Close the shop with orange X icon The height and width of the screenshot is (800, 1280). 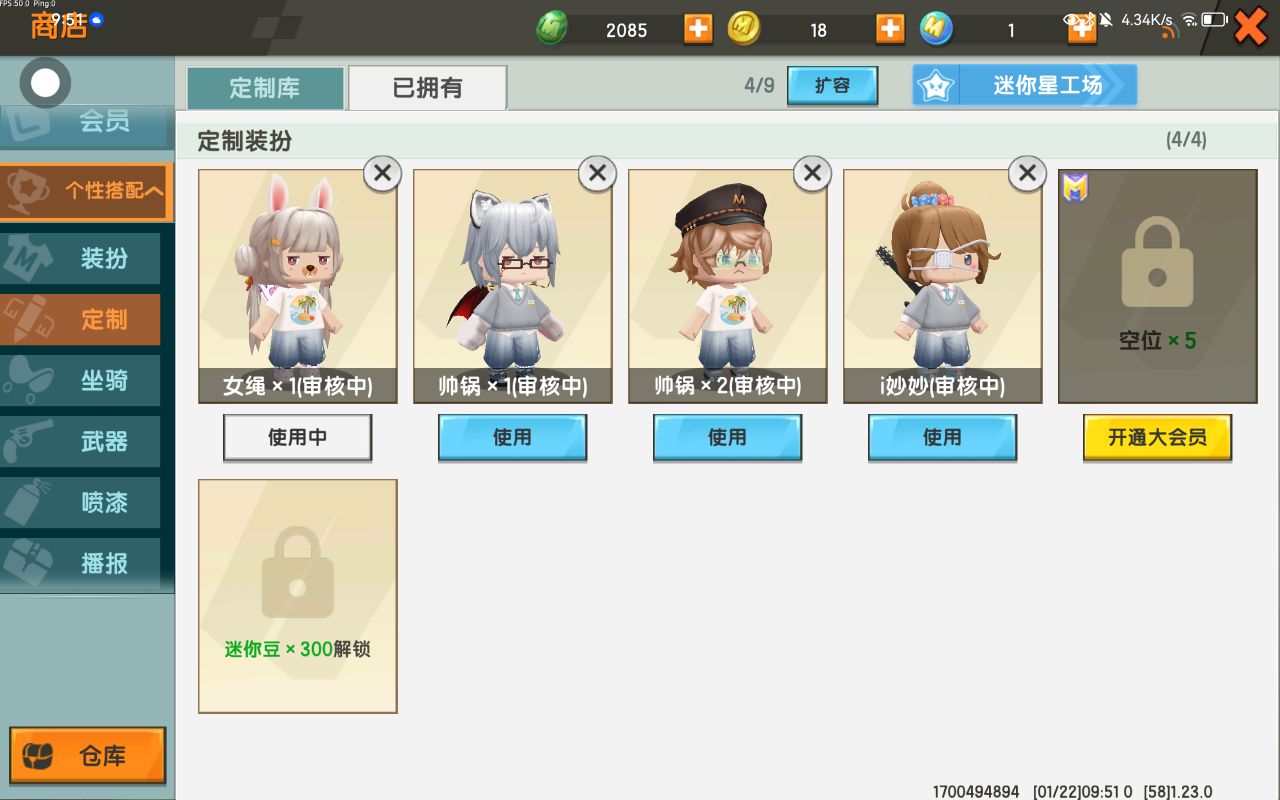click(x=1251, y=28)
